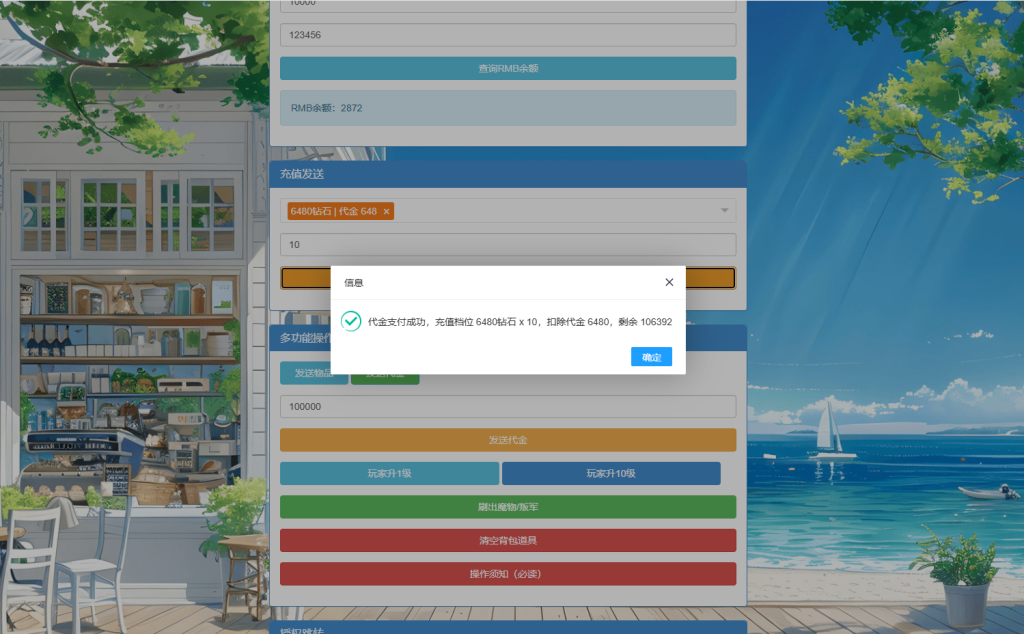
Task: Remove the 6480钻石 tag via its x
Action: [386, 212]
